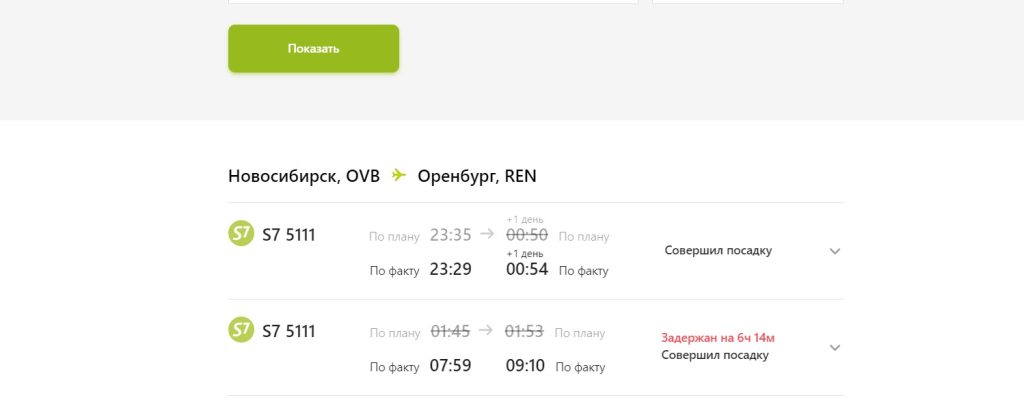Click the actual arrival time 00:54

click(527, 269)
